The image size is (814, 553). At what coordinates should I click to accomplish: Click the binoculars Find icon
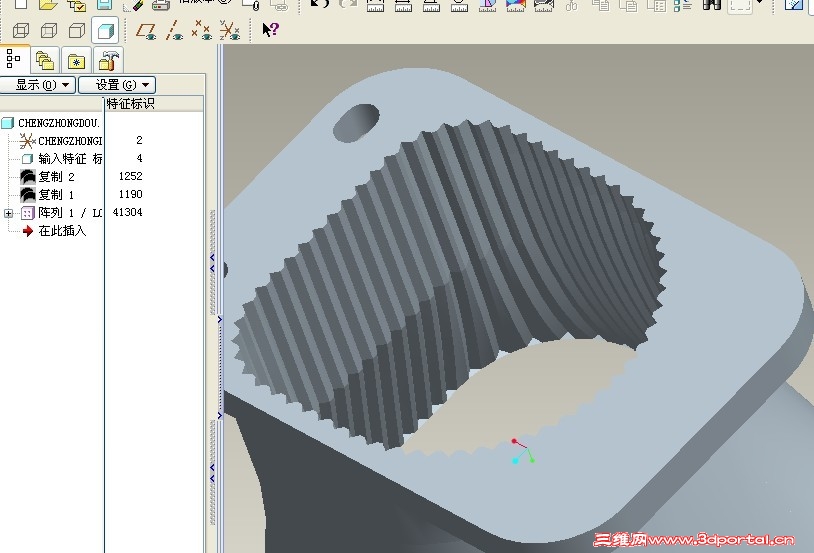(x=712, y=4)
